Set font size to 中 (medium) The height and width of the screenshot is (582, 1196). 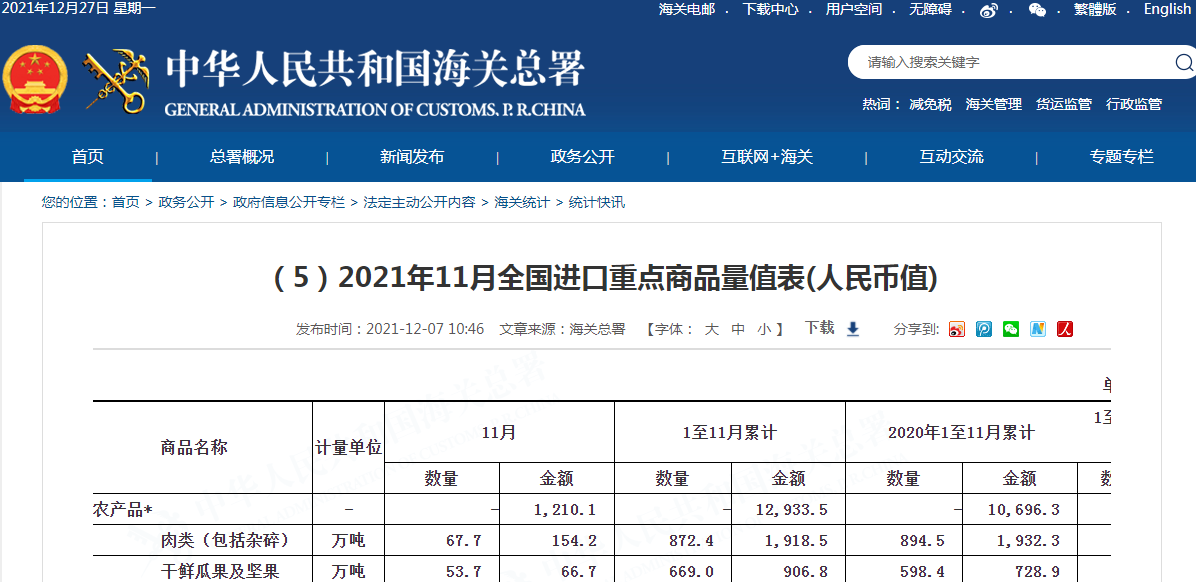tap(738, 329)
